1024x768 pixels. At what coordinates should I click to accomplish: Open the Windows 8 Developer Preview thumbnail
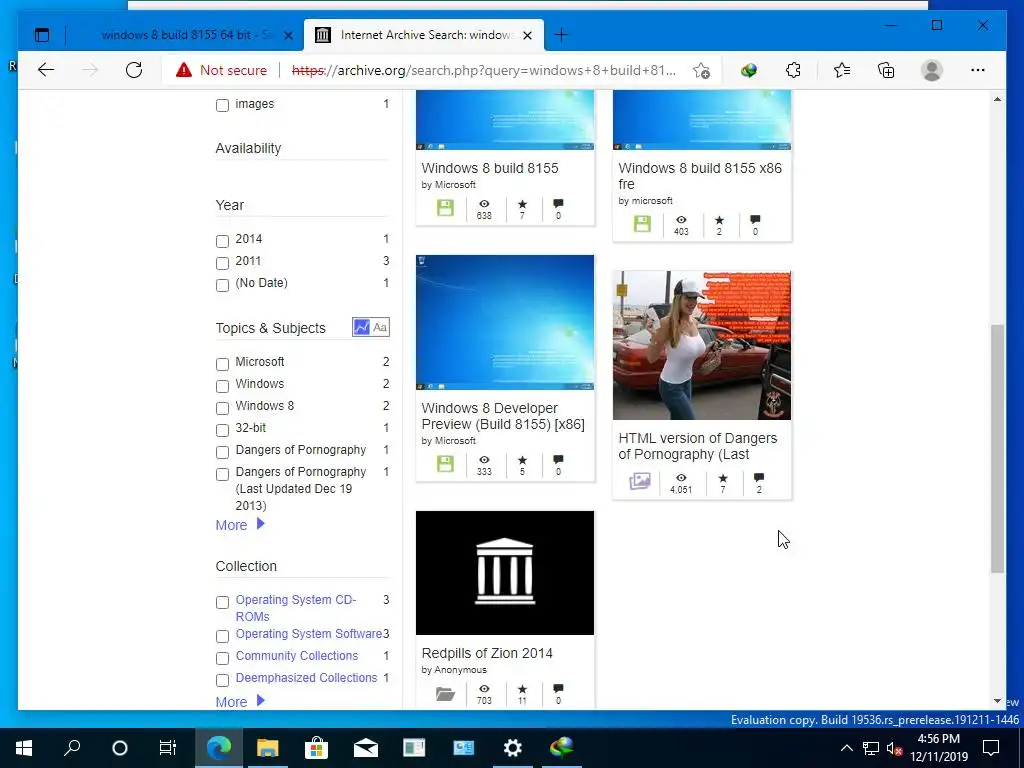[505, 322]
